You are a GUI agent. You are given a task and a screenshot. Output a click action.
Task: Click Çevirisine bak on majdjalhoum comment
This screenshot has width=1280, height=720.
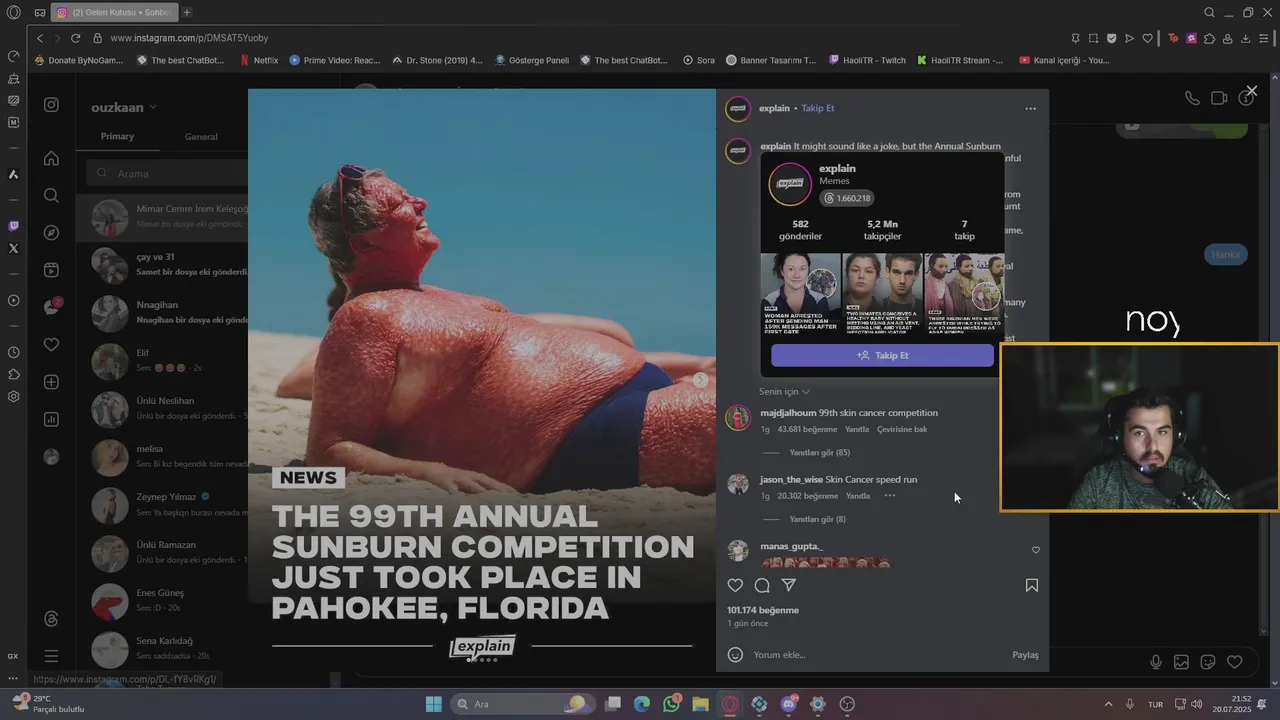coord(902,429)
